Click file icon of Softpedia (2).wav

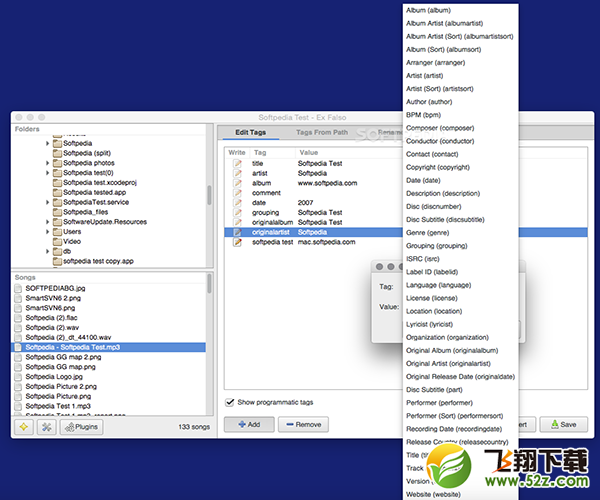pos(18,327)
